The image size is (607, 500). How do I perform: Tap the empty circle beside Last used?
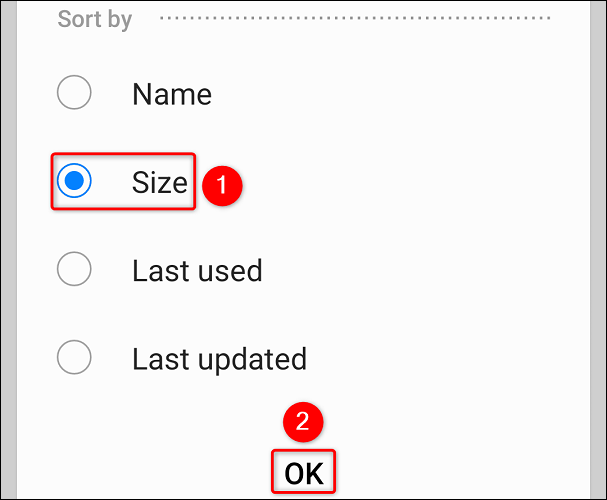pyautogui.click(x=75, y=269)
